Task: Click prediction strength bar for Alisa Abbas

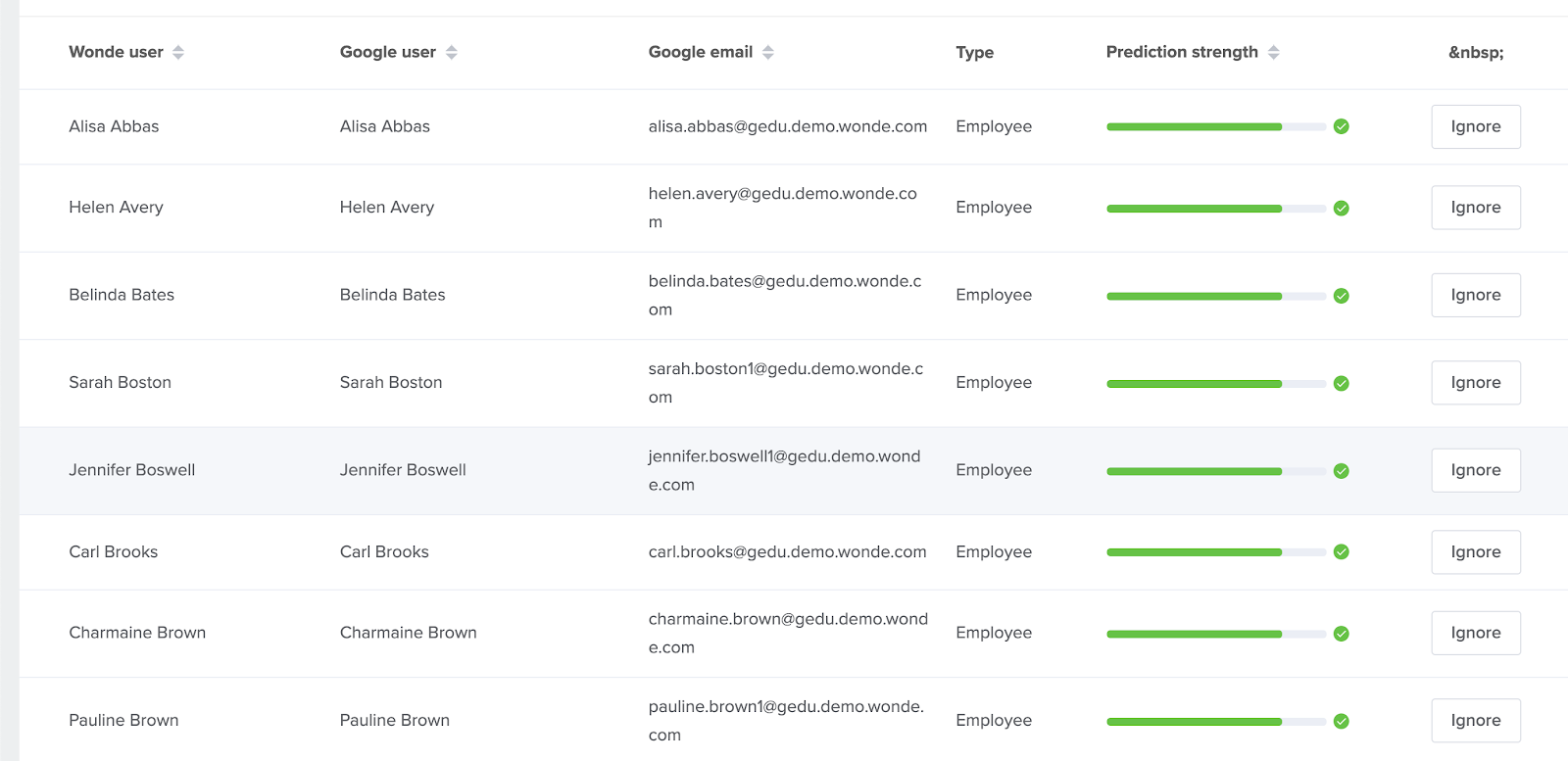Action: (1216, 126)
